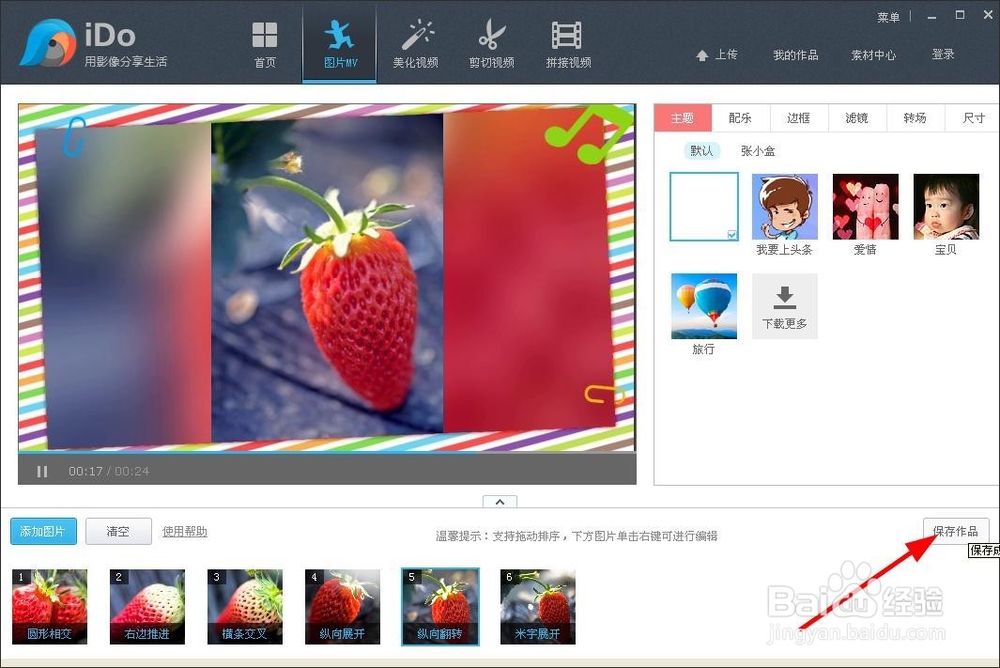Switch to the 转场 transitions tab
Image resolution: width=1000 pixels, height=668 pixels.
pos(915,118)
